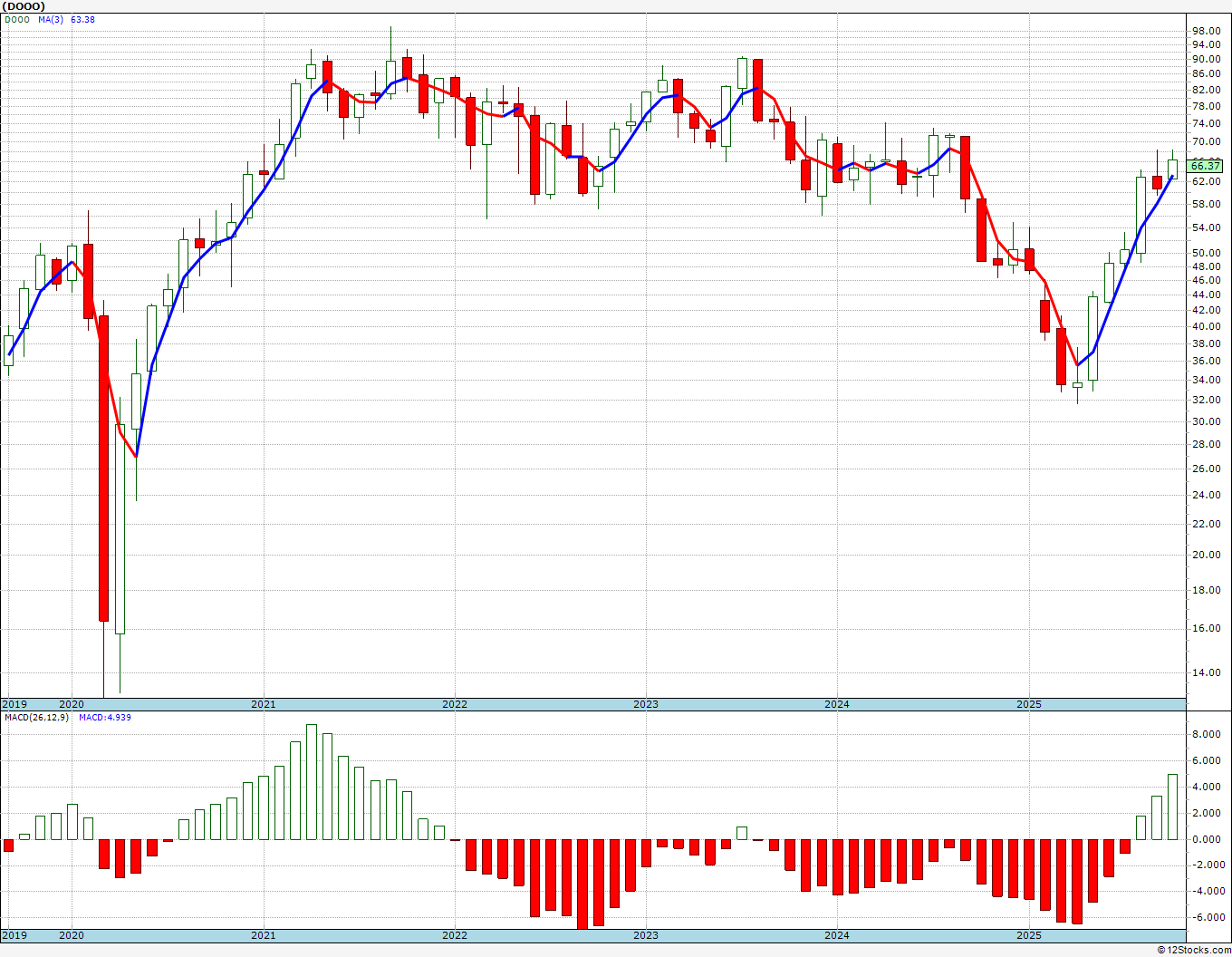Click the -6.000 MACD axis label
Viewport: 1232px width, 957px height.
tap(1208, 917)
